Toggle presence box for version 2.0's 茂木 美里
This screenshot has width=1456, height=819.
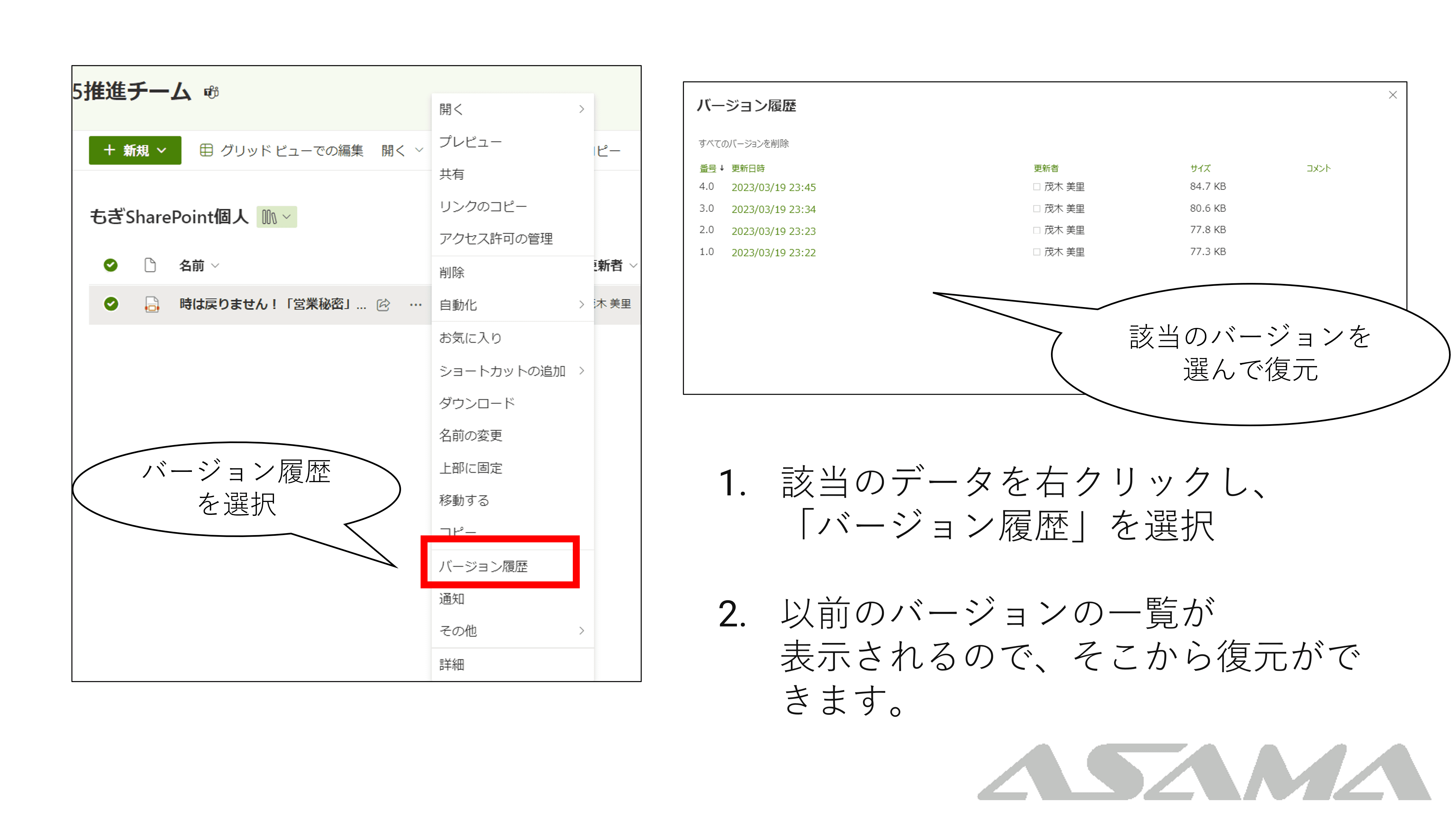click(1037, 230)
